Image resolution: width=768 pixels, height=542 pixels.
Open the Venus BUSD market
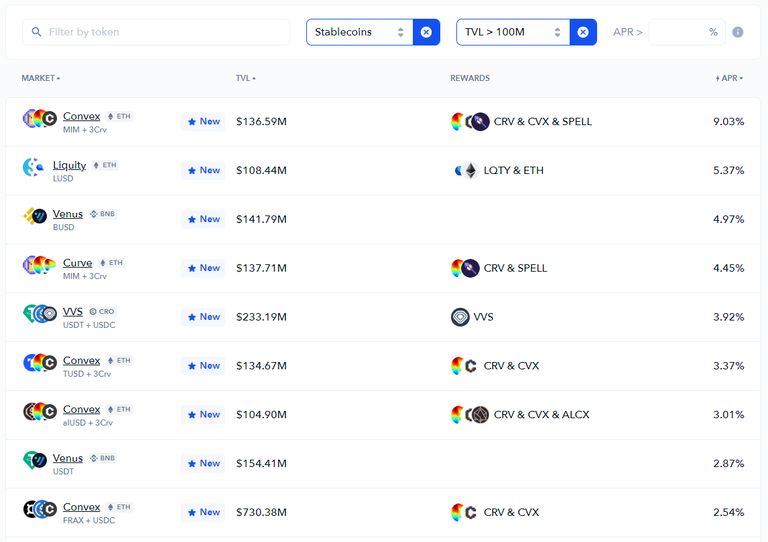click(x=68, y=214)
